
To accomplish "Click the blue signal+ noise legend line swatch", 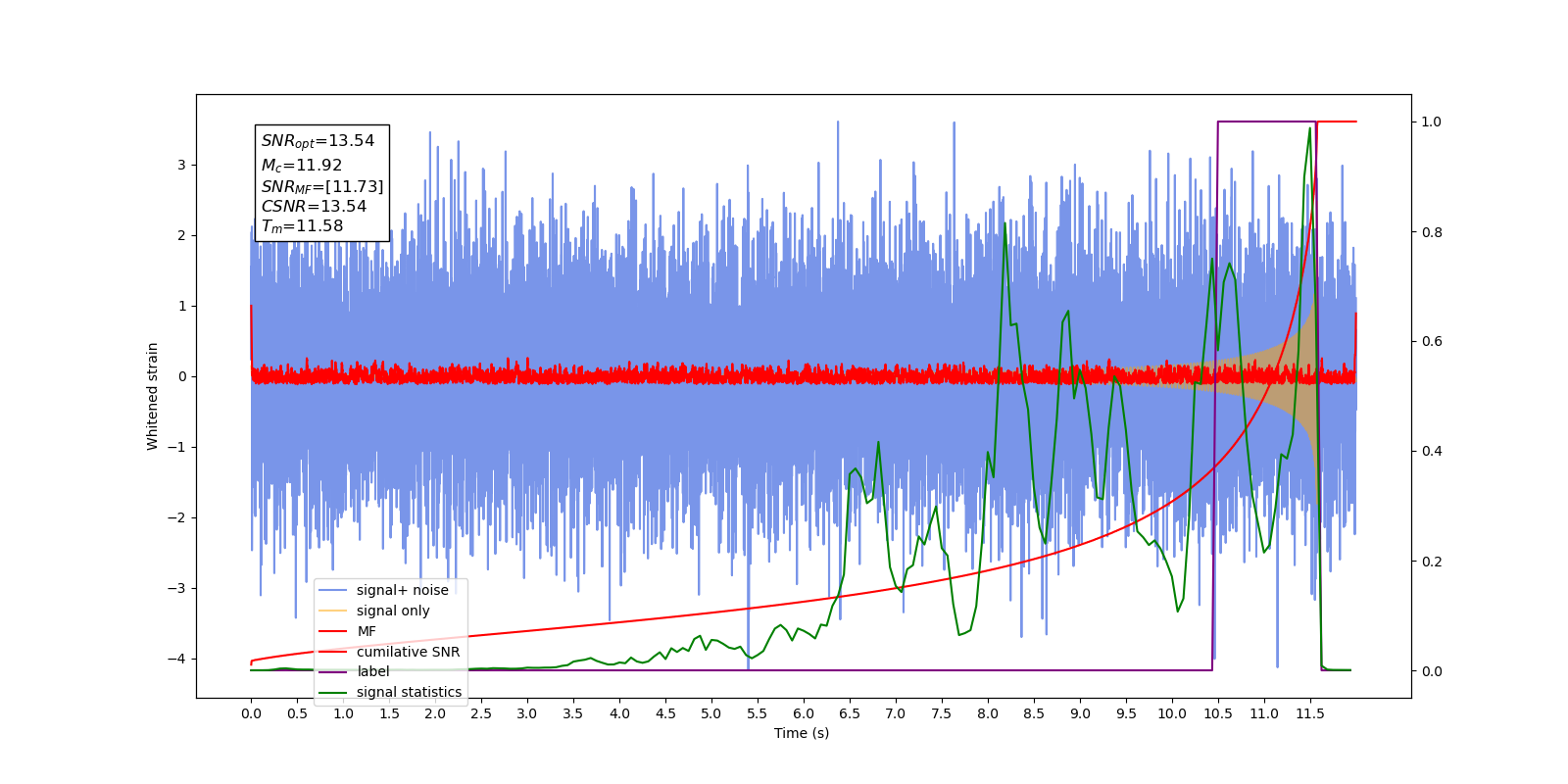I will click(x=333, y=590).
